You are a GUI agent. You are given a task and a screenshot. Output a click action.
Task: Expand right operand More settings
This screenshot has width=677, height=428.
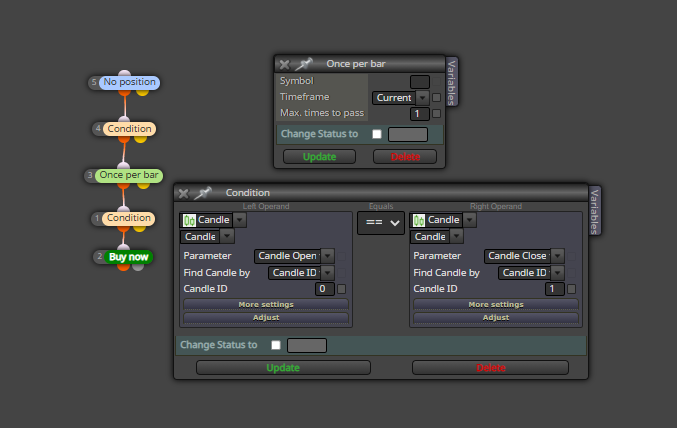(496, 304)
